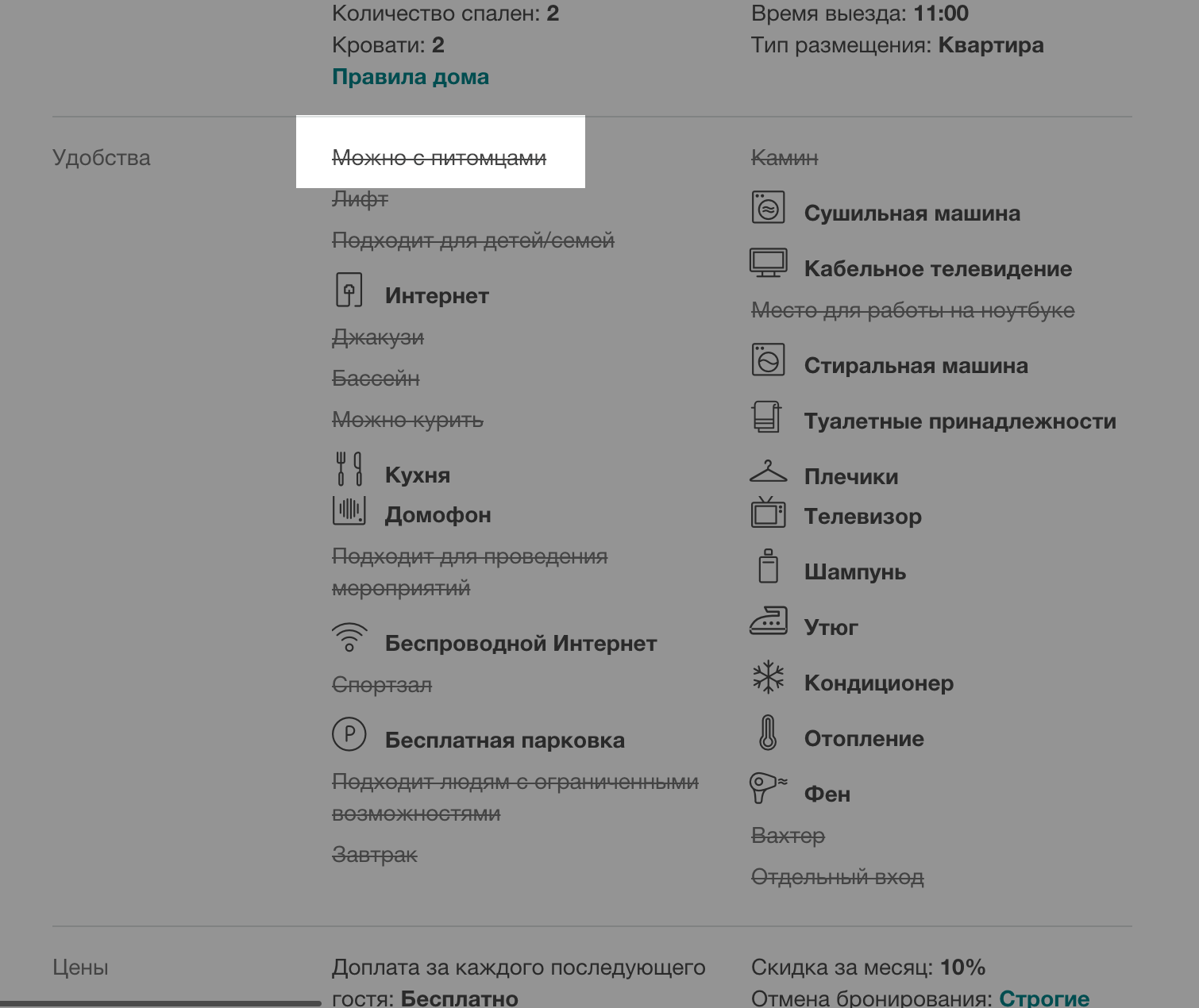1199x1008 pixels.
Task: Click the Туалетные принадлежности towel icon
Action: [x=766, y=415]
